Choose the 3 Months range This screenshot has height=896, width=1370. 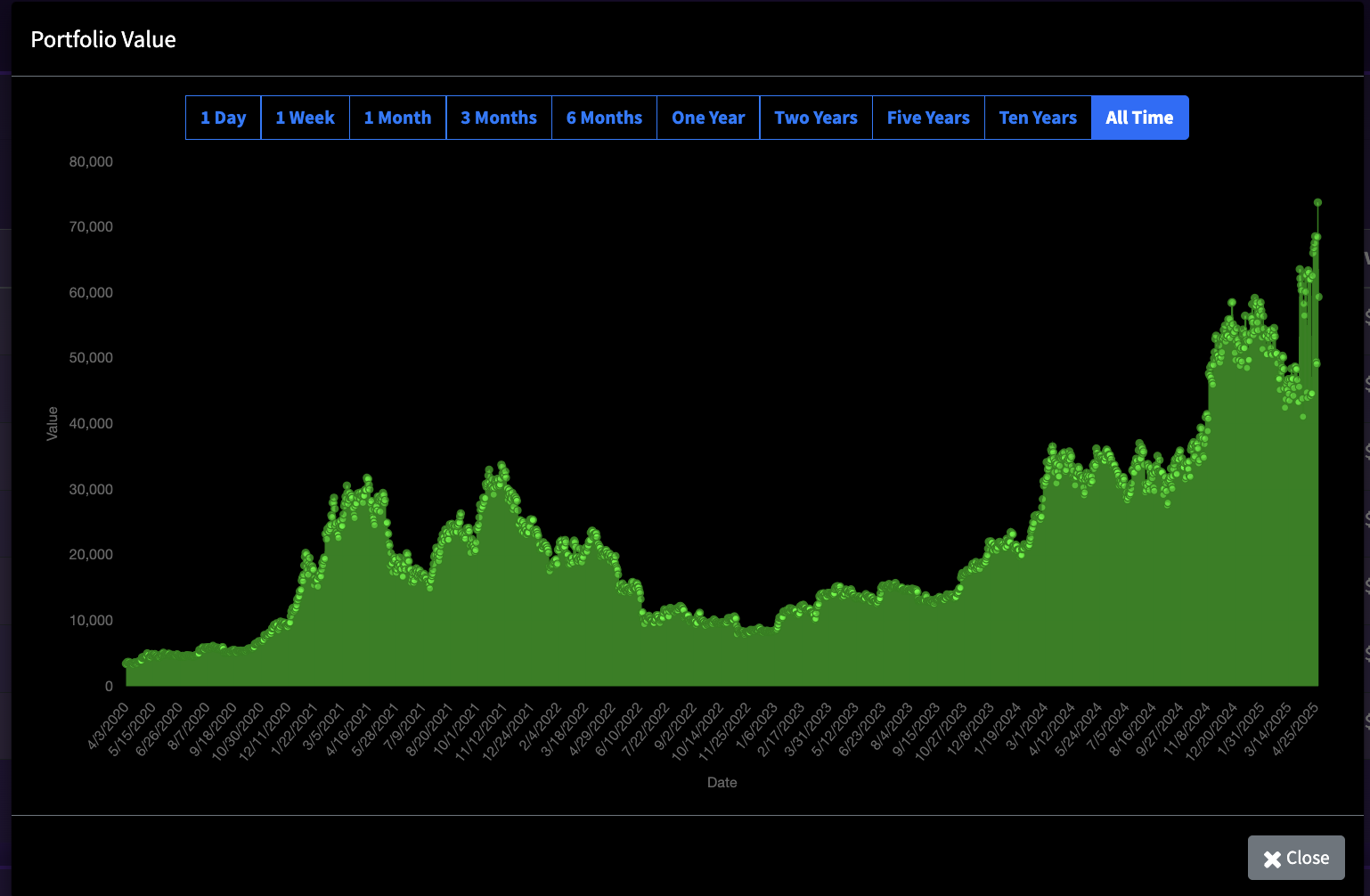tap(499, 118)
